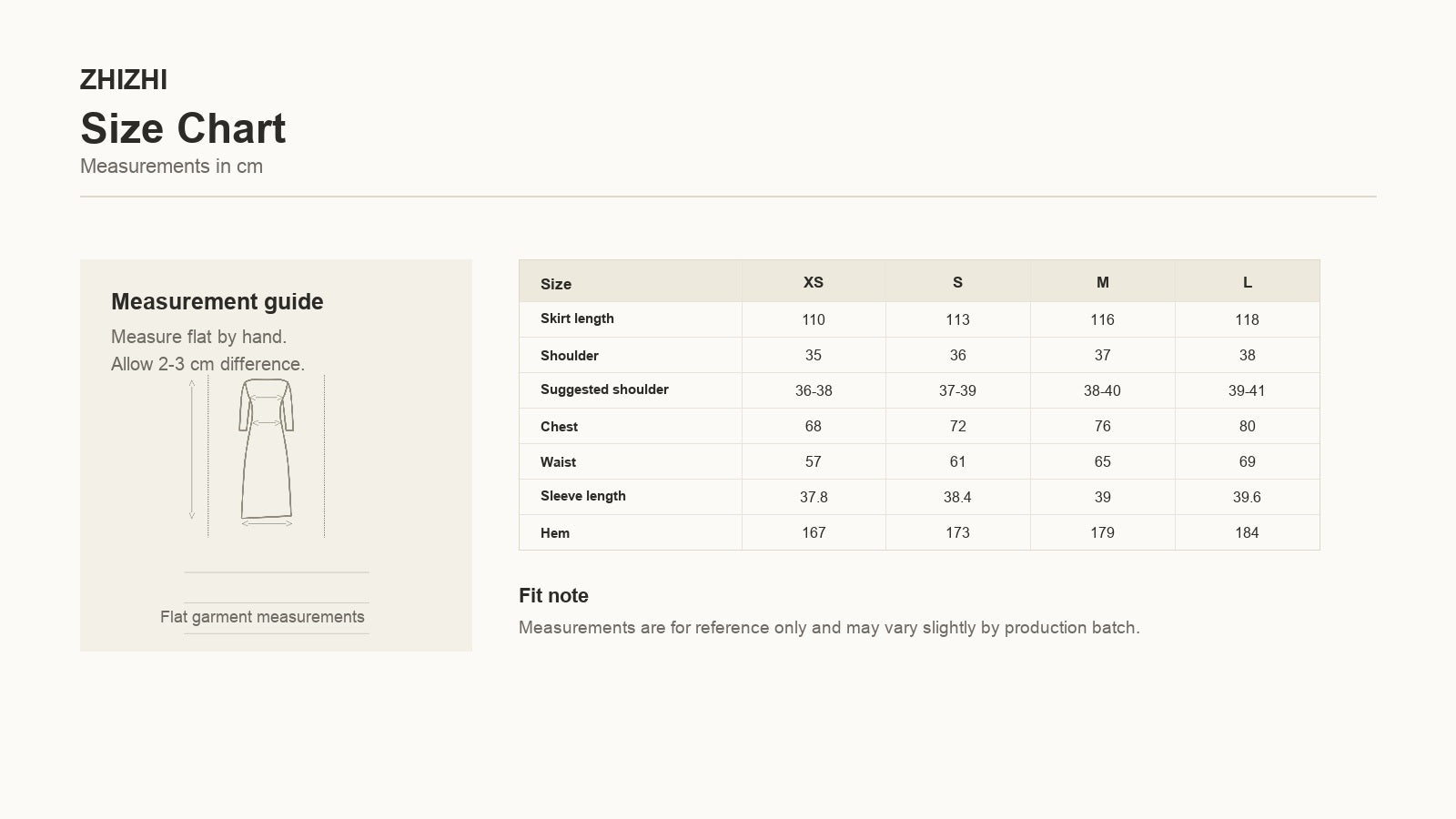Viewport: 1456px width, 819px height.
Task: Click the vertical length arrow beside dress
Action: pyautogui.click(x=192, y=450)
